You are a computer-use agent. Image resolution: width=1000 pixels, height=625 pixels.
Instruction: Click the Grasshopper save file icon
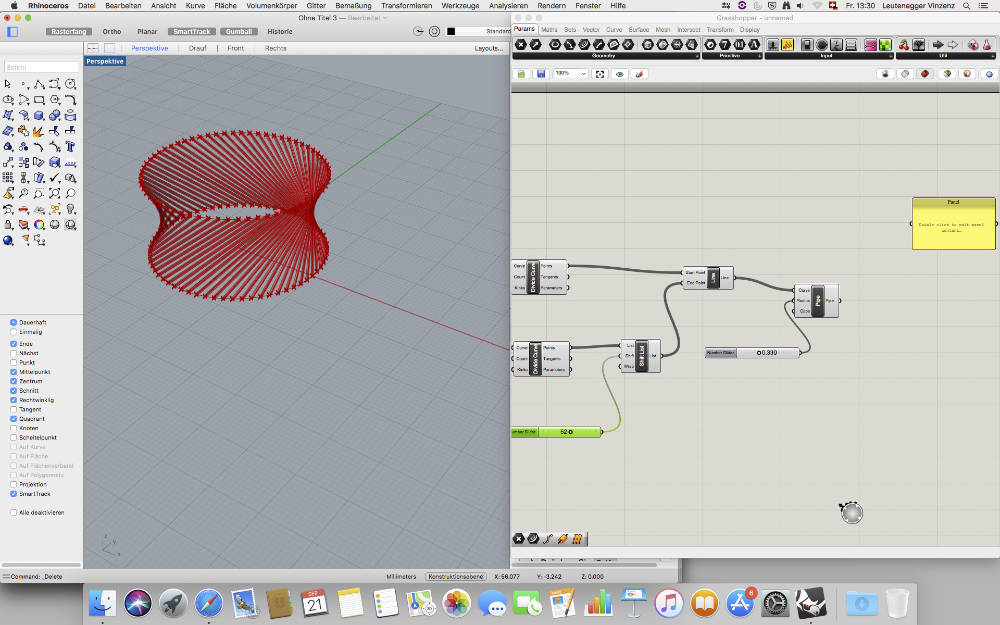tap(541, 74)
